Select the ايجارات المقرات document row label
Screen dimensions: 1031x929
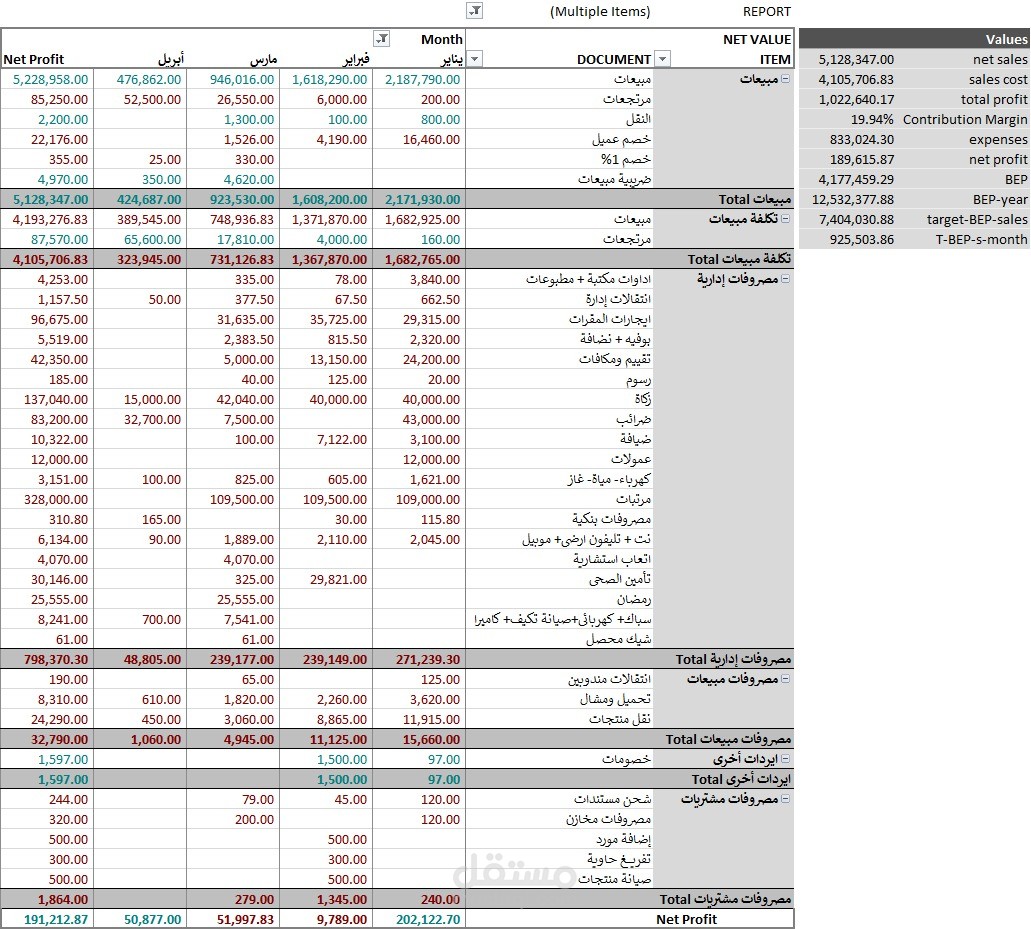[610, 319]
